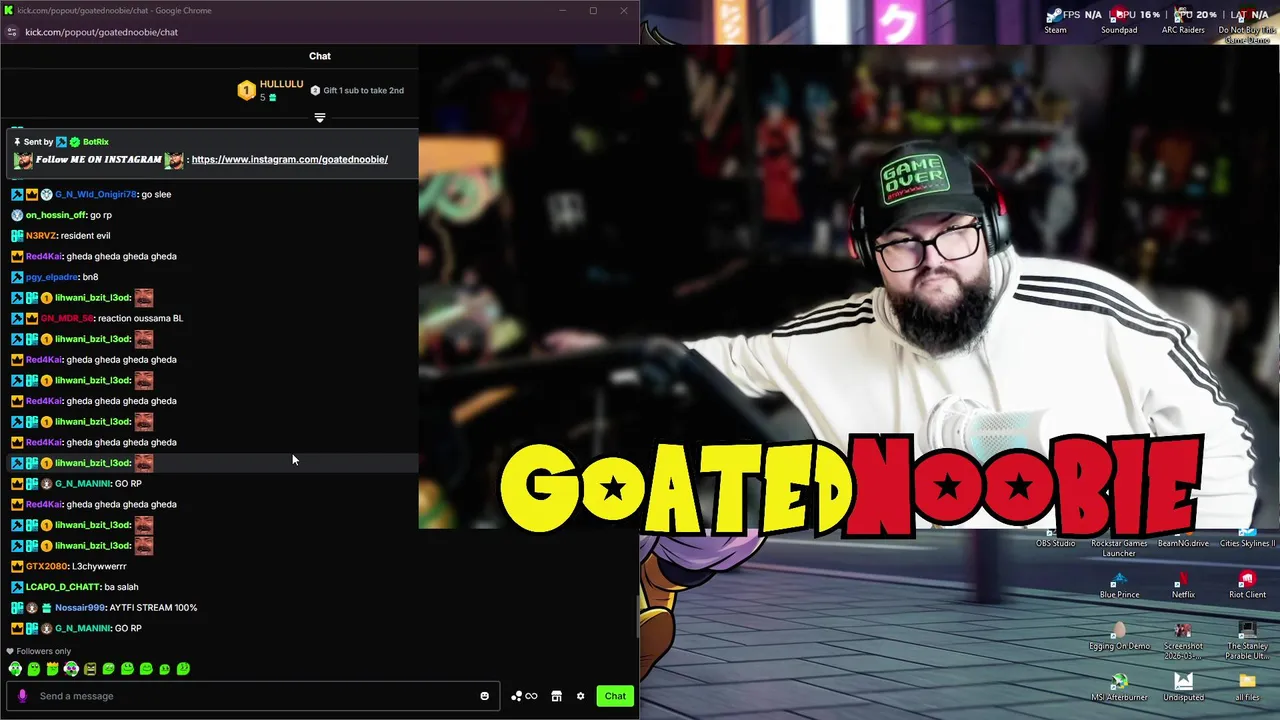Send message with the green Chat button
1280x720 pixels.
[615, 696]
